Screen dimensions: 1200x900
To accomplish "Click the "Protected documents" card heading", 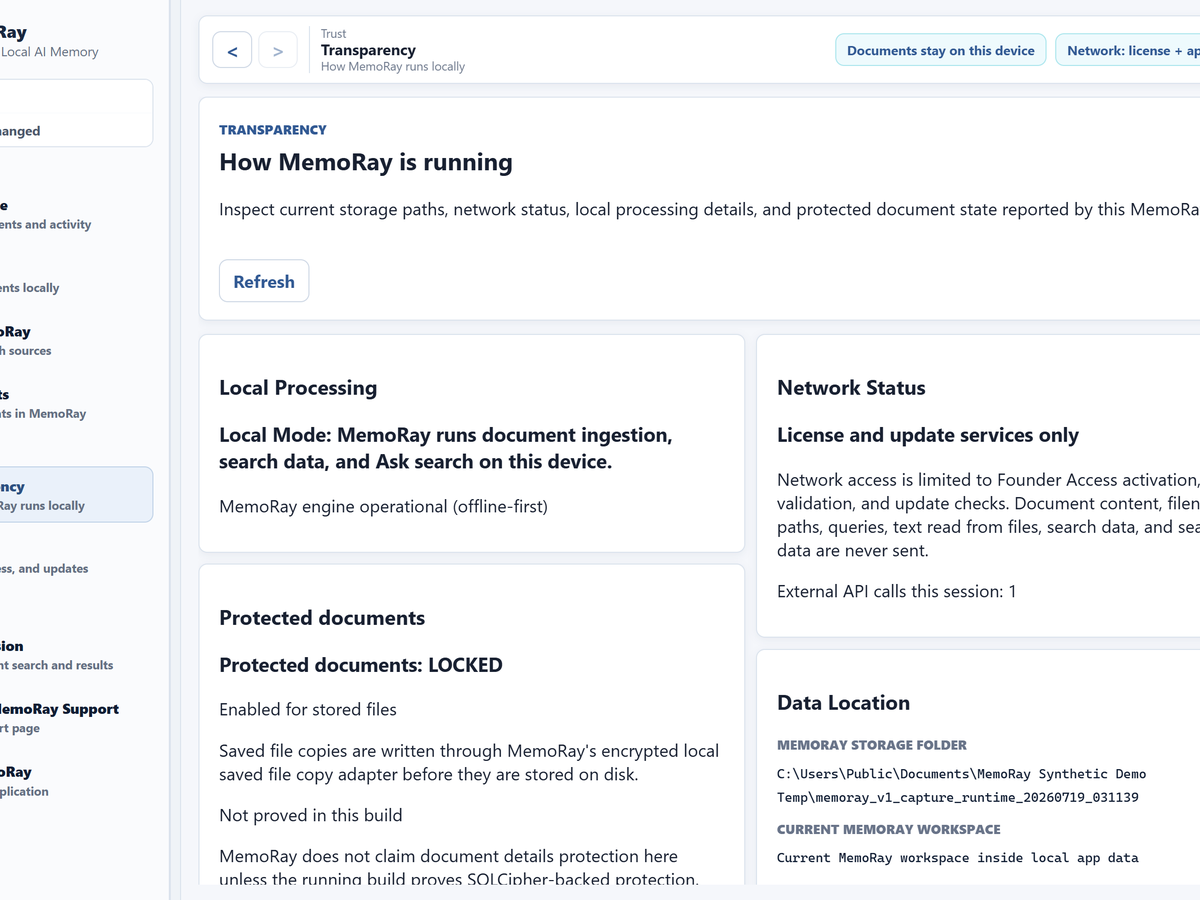I will tap(322, 618).
